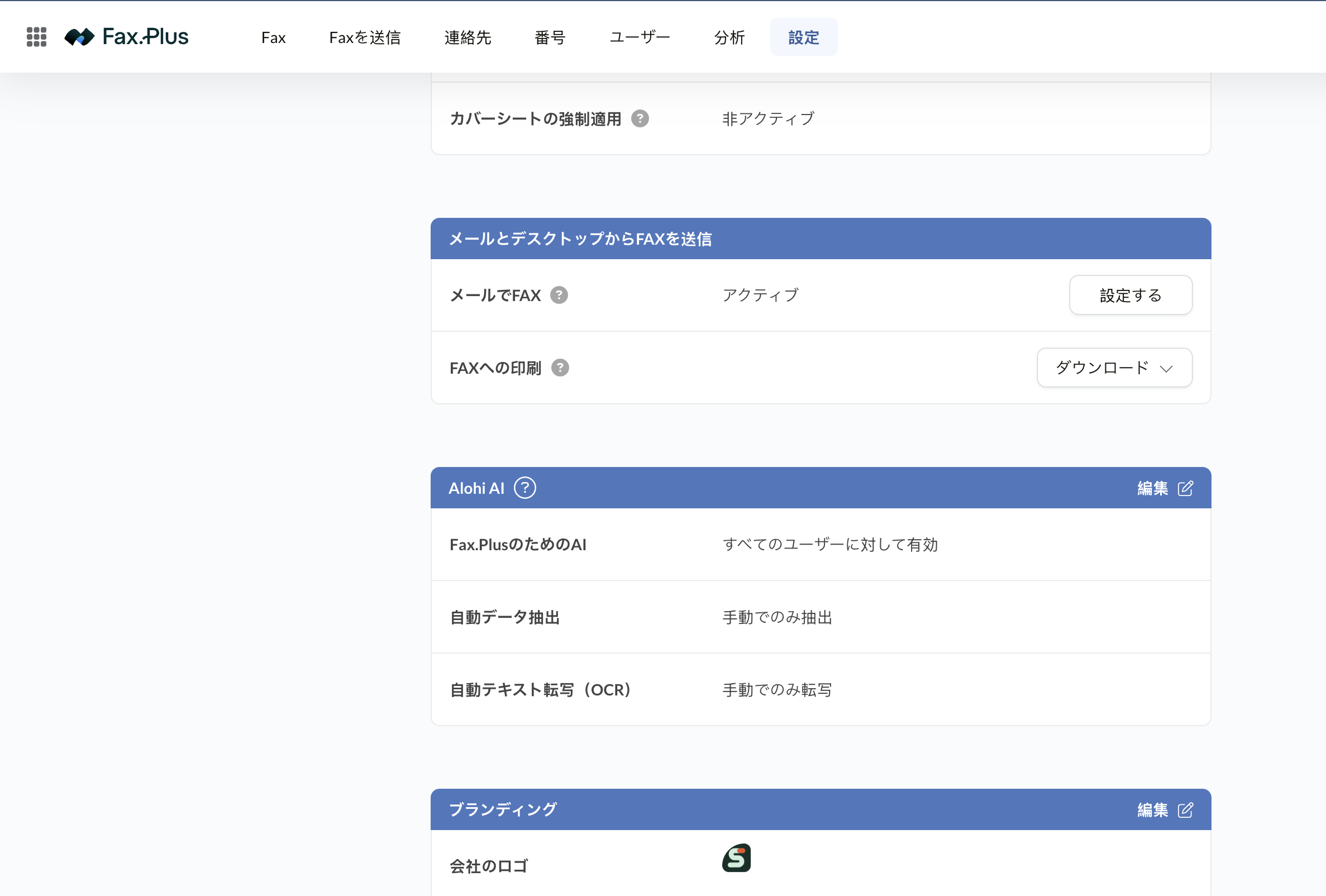This screenshot has height=896, width=1326.
Task: Click the Fax.Plus logo
Action: pos(126,37)
